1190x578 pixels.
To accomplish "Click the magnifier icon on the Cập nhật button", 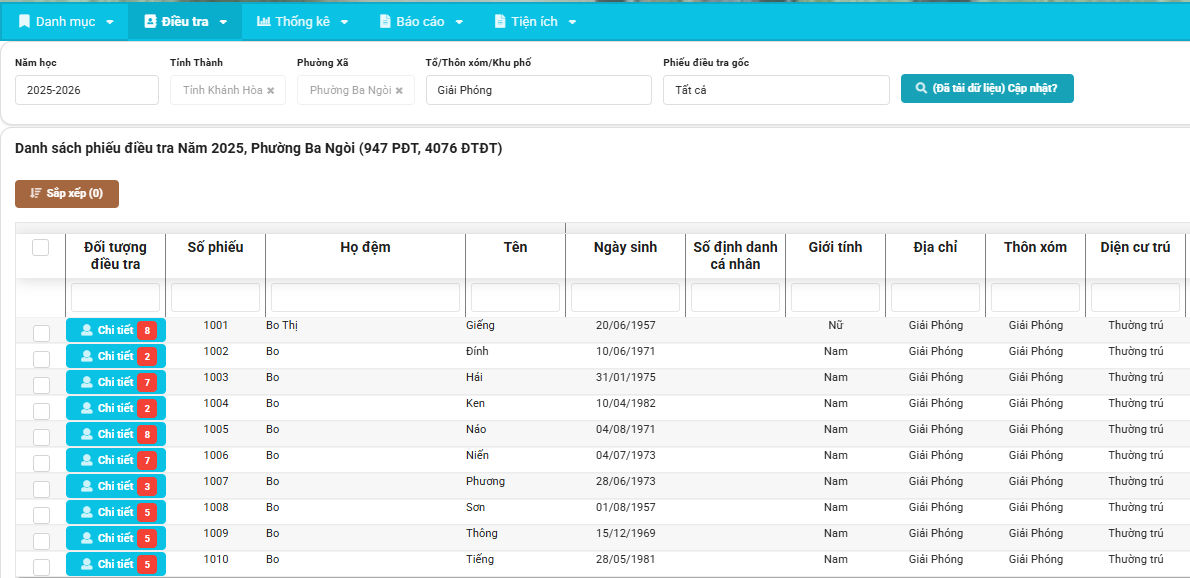I will pyautogui.click(x=921, y=88).
